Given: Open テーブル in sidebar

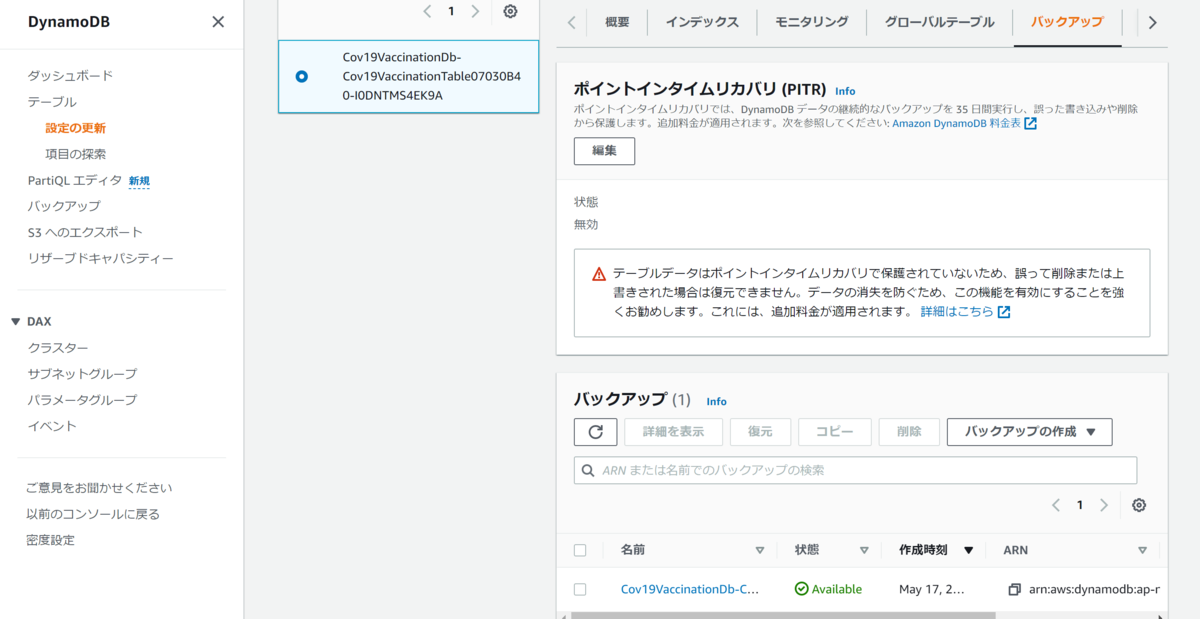Looking at the screenshot, I should [x=52, y=102].
